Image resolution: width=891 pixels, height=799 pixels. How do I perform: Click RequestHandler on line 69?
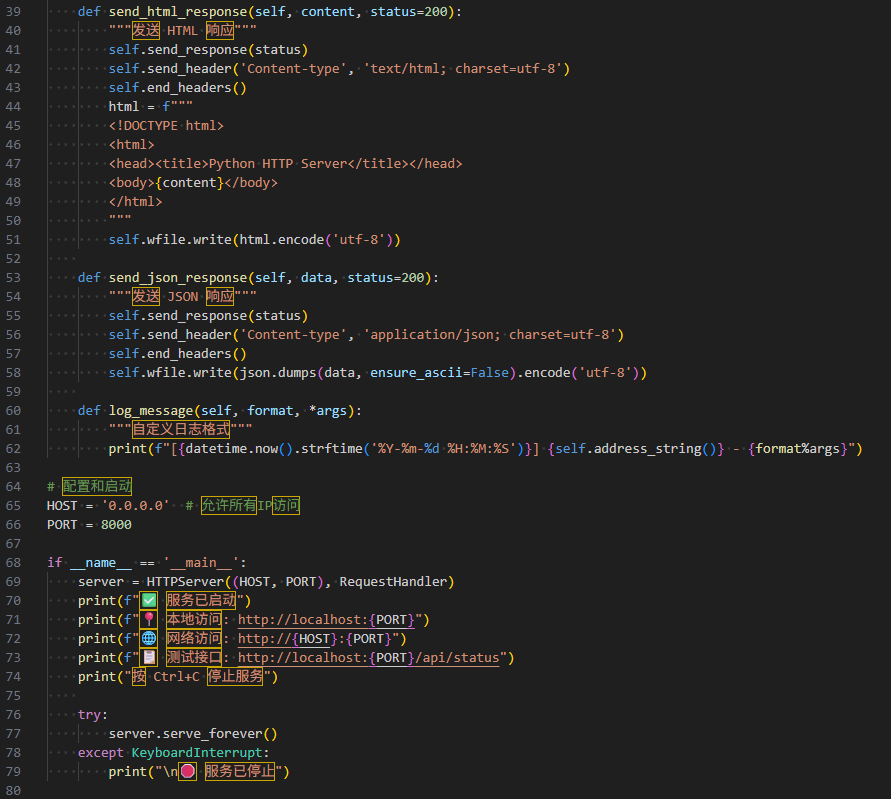pyautogui.click(x=393, y=581)
